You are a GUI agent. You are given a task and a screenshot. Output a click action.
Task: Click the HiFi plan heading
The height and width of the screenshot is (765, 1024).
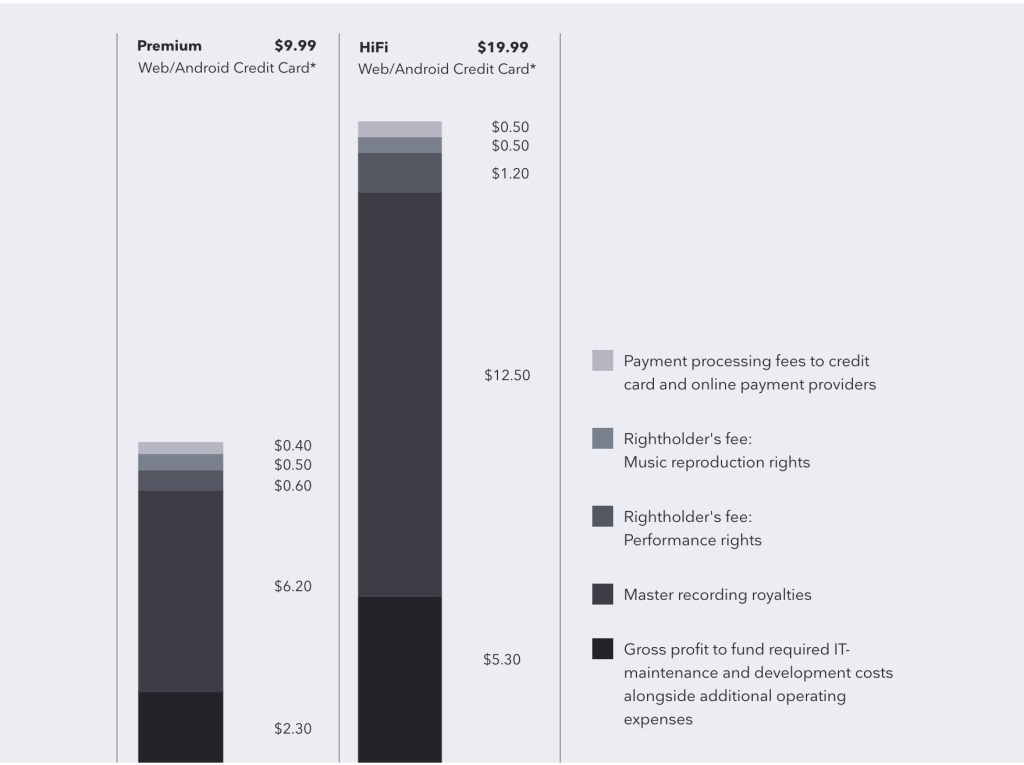pos(373,47)
